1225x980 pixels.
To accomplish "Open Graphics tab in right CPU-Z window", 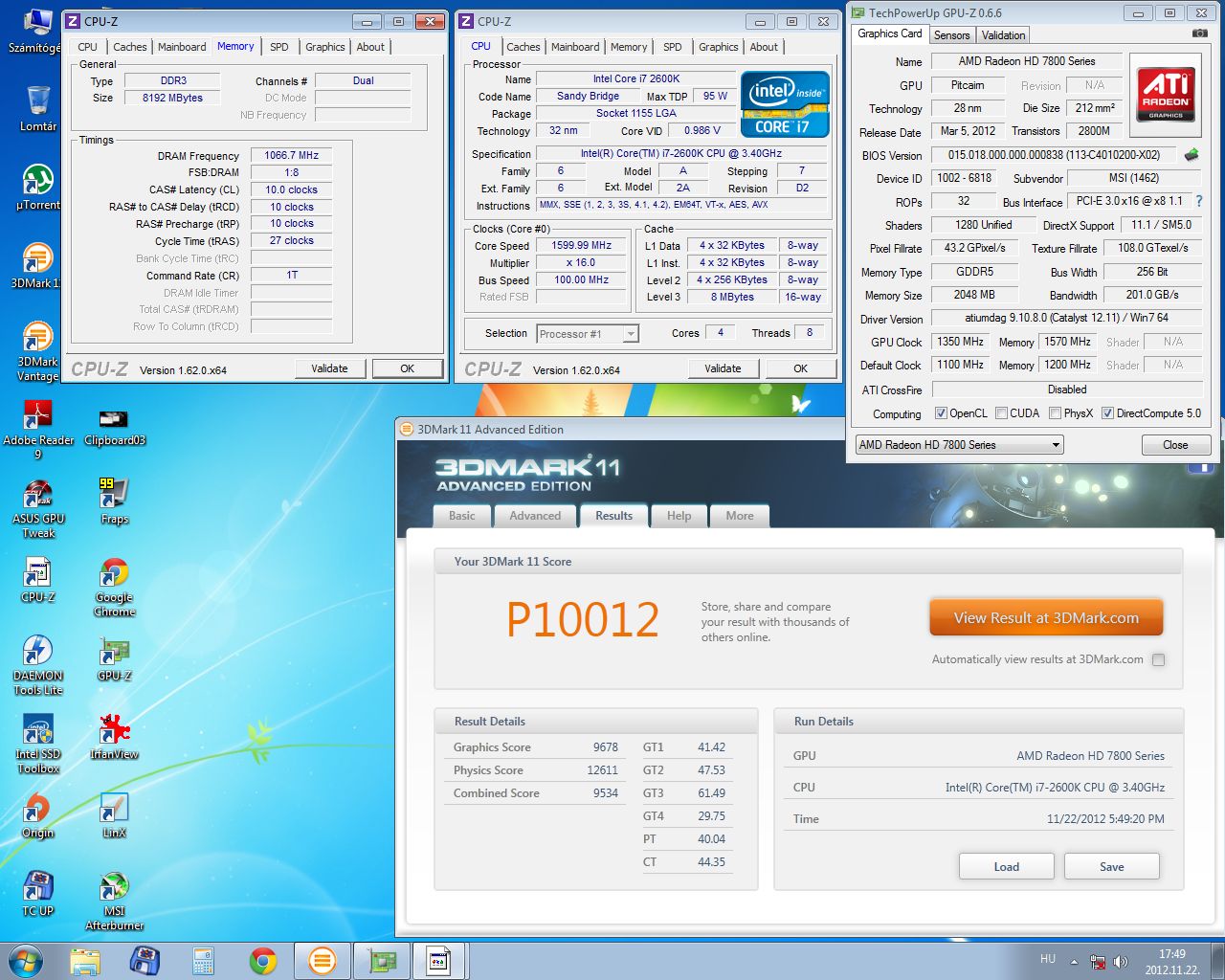I will (718, 47).
